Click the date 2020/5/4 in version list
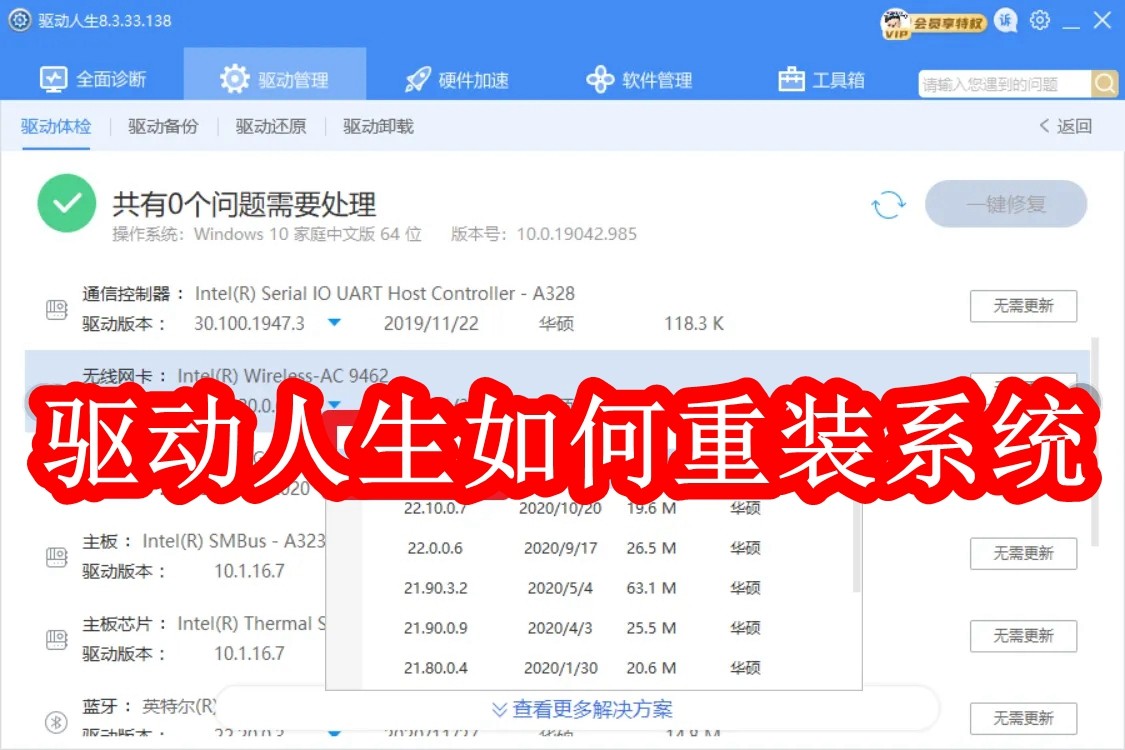Viewport: 1125px width, 750px height. [x=560, y=589]
